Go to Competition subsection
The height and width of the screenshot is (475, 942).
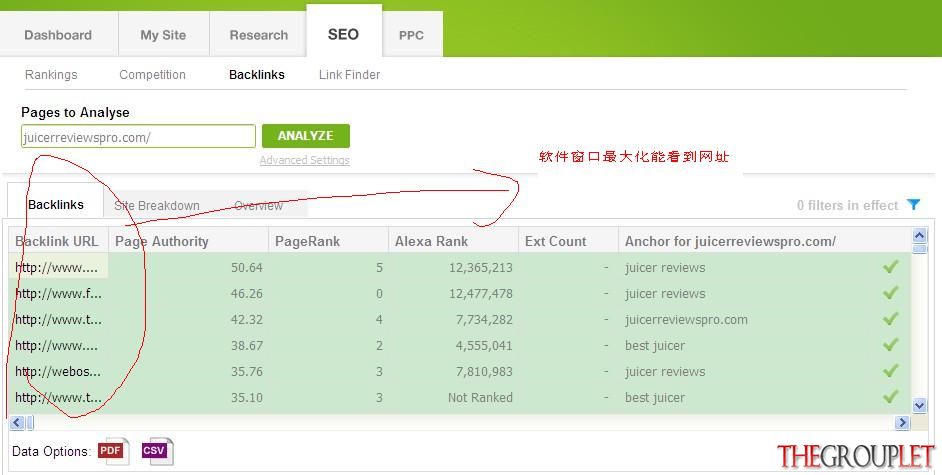pyautogui.click(x=152, y=74)
